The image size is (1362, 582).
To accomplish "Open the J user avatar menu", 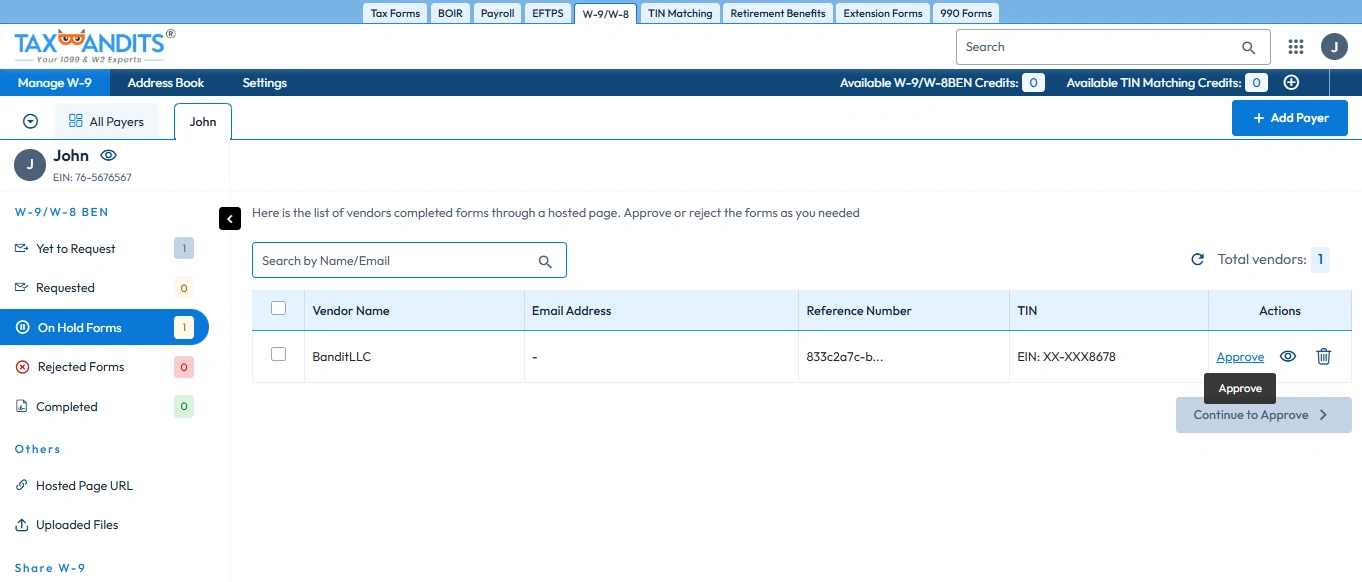I will point(1334,47).
